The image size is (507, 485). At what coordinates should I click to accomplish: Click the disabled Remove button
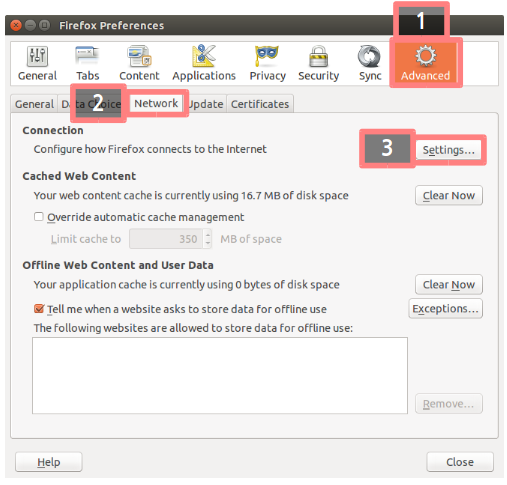click(449, 404)
